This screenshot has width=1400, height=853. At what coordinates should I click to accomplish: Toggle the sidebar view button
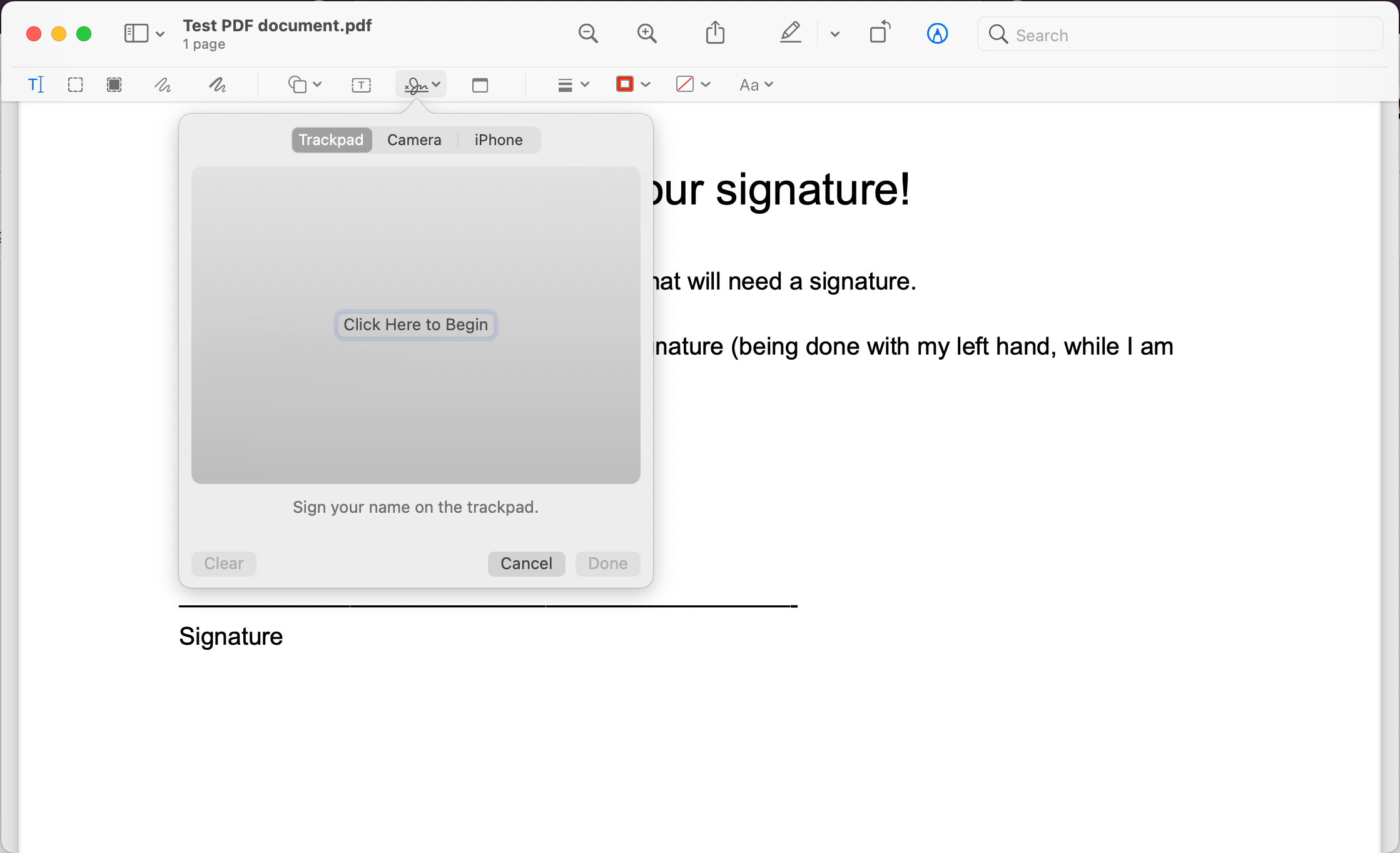tap(136, 33)
